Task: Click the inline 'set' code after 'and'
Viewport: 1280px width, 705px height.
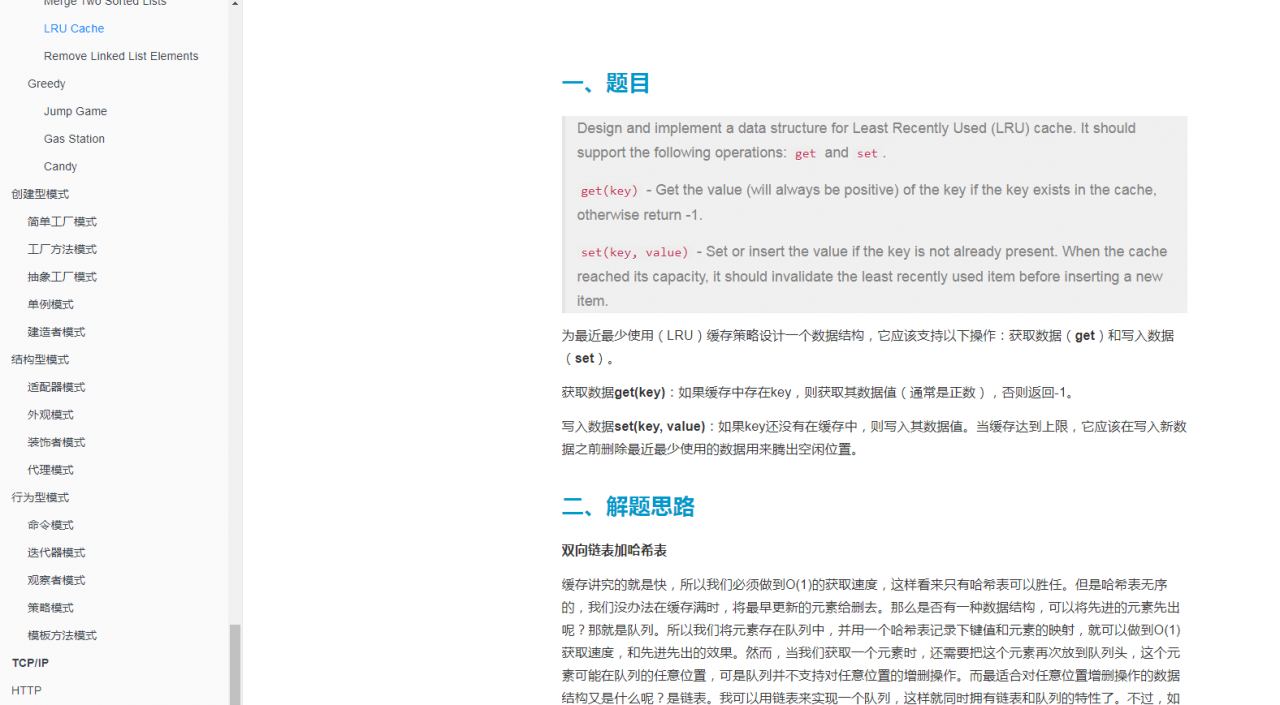Action: coord(867,154)
